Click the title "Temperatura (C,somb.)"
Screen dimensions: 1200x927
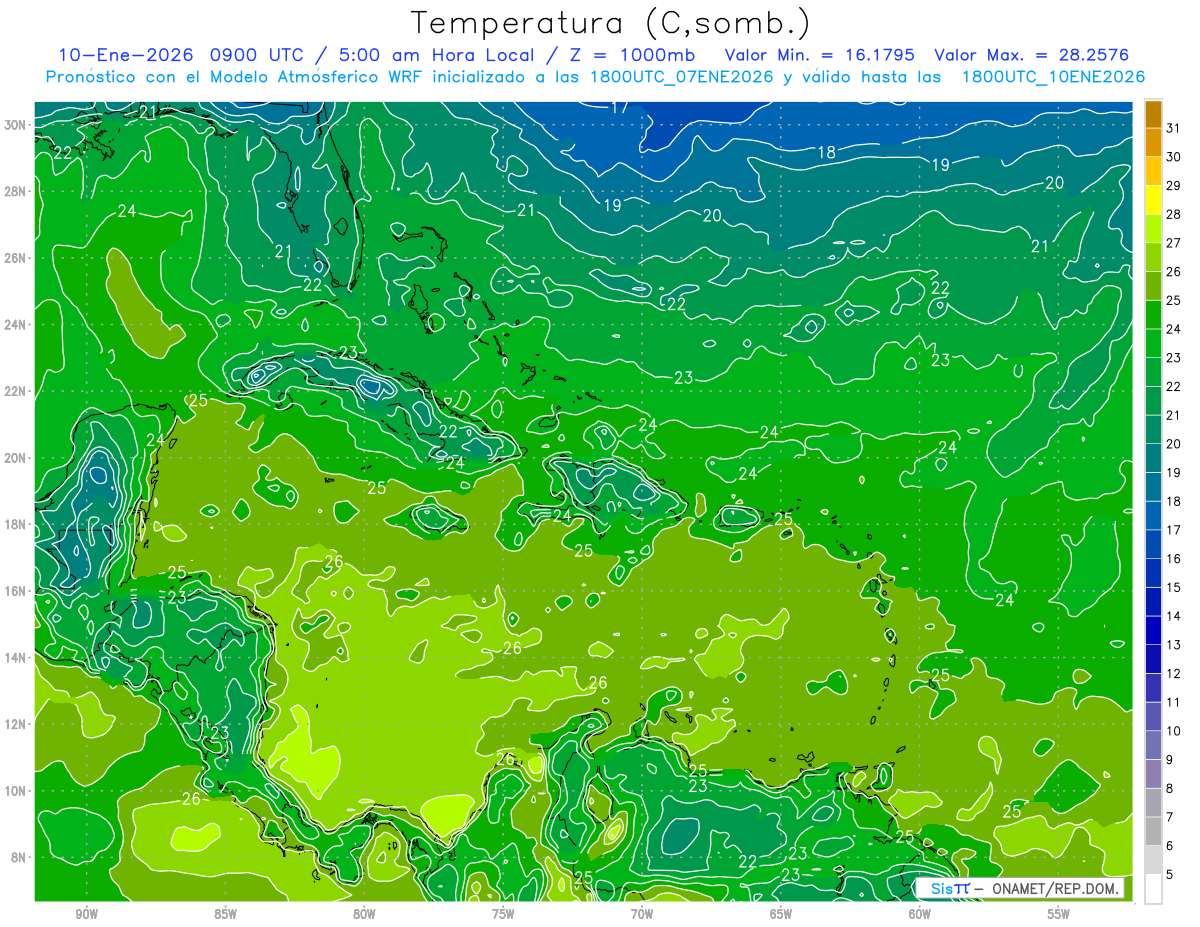pyautogui.click(x=611, y=23)
